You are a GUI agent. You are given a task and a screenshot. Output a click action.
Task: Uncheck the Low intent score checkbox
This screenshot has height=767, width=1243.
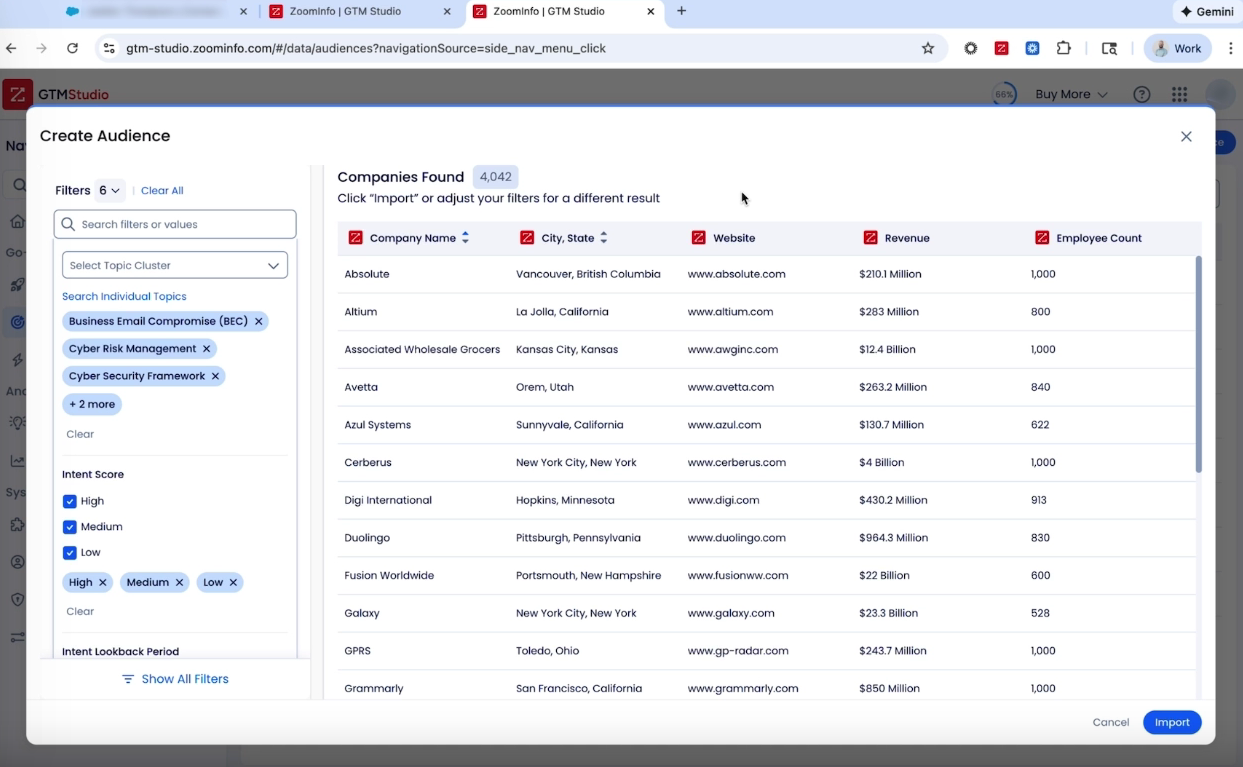[x=69, y=553]
